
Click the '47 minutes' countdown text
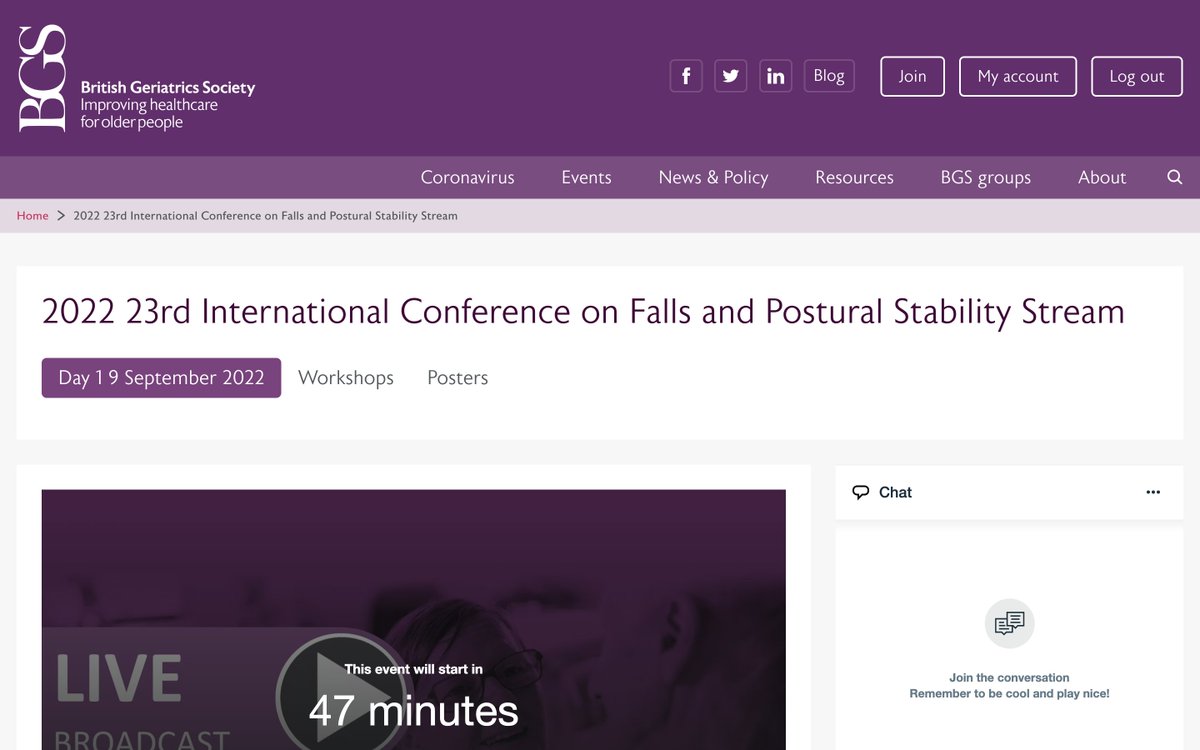pos(413,711)
